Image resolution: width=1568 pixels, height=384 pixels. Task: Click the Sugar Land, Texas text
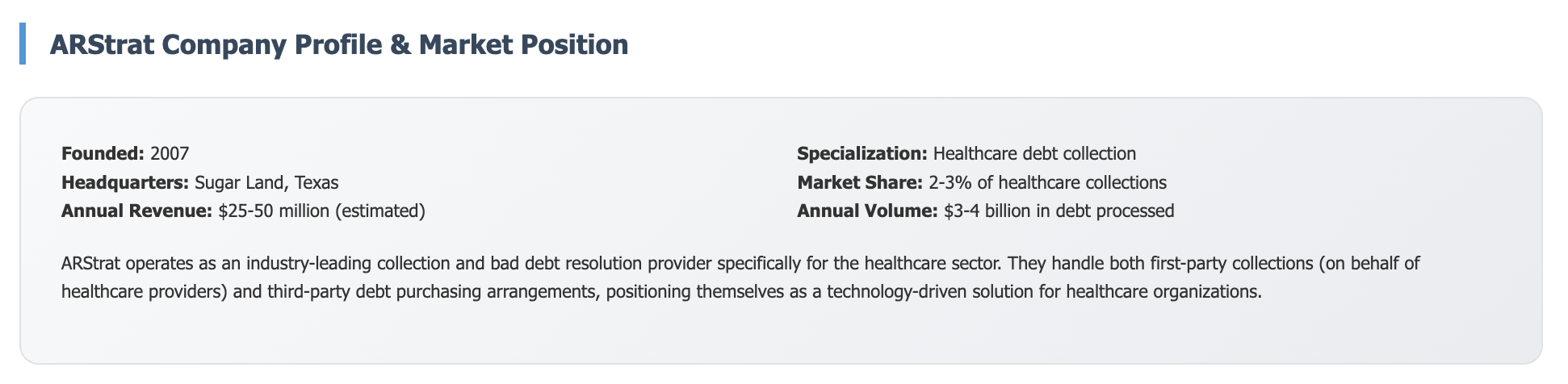[266, 182]
